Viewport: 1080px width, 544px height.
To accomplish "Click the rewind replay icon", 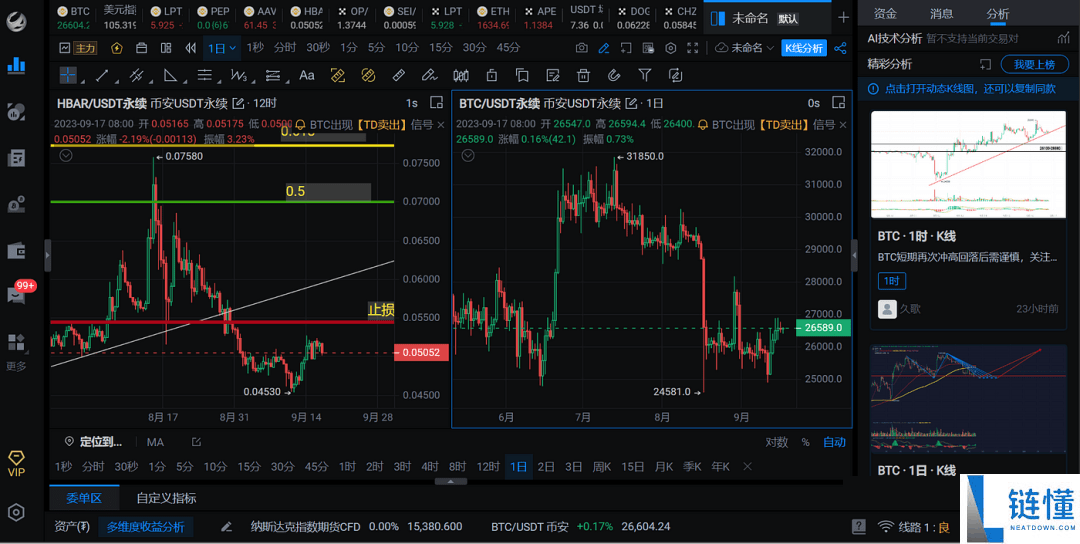I will [x=191, y=48].
